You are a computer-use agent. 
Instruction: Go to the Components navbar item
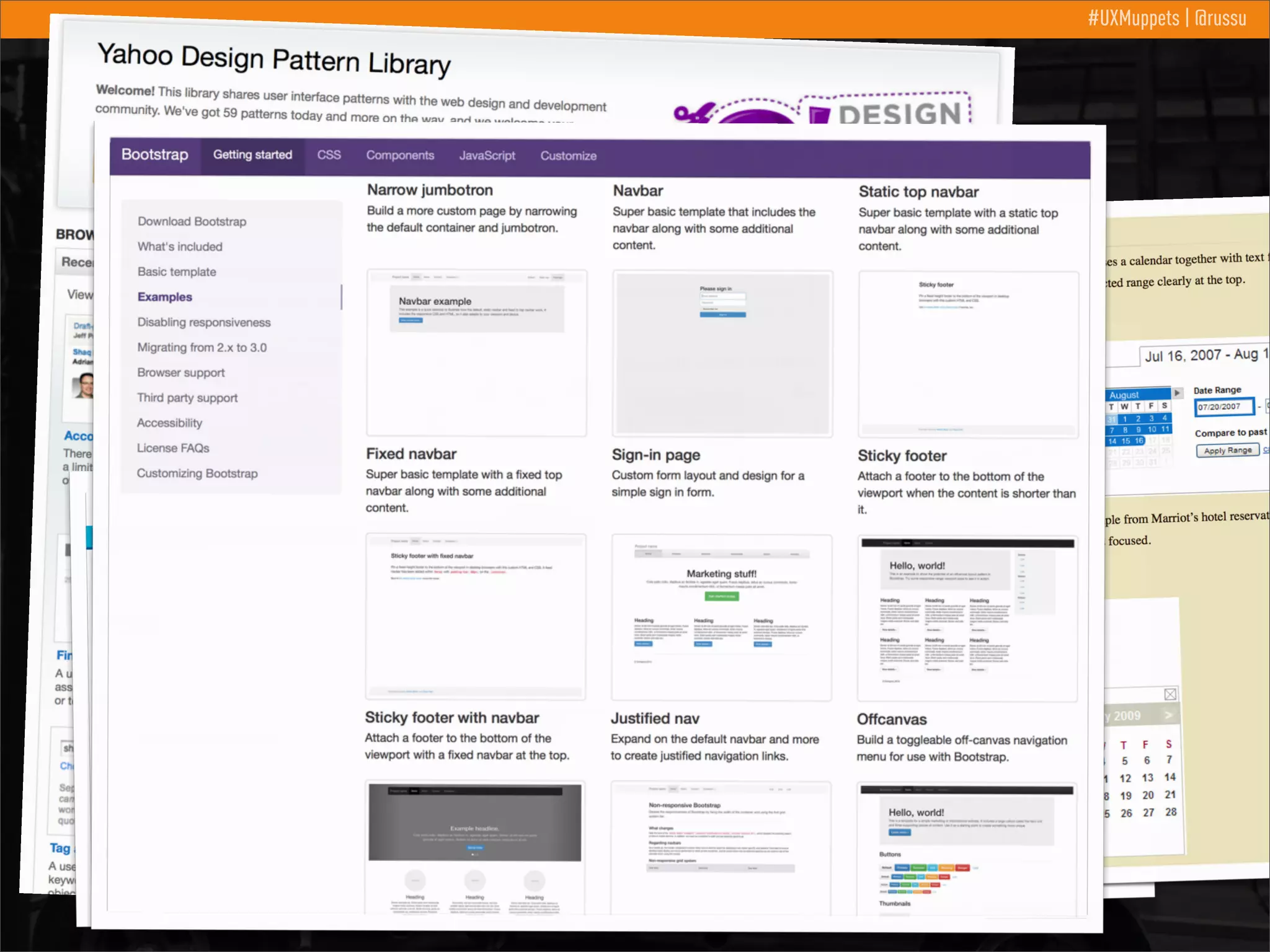coord(400,156)
